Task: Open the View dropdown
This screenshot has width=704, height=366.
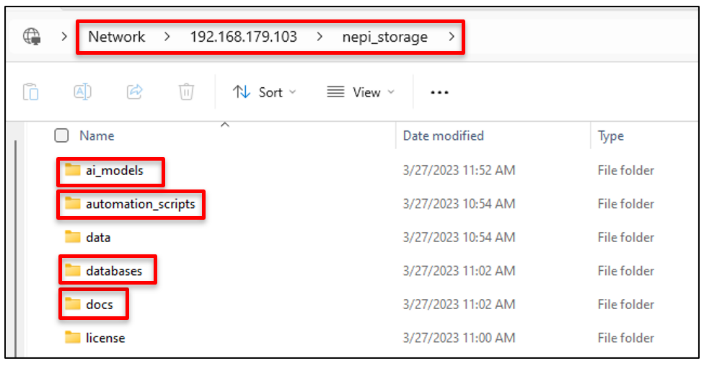Action: (361, 93)
